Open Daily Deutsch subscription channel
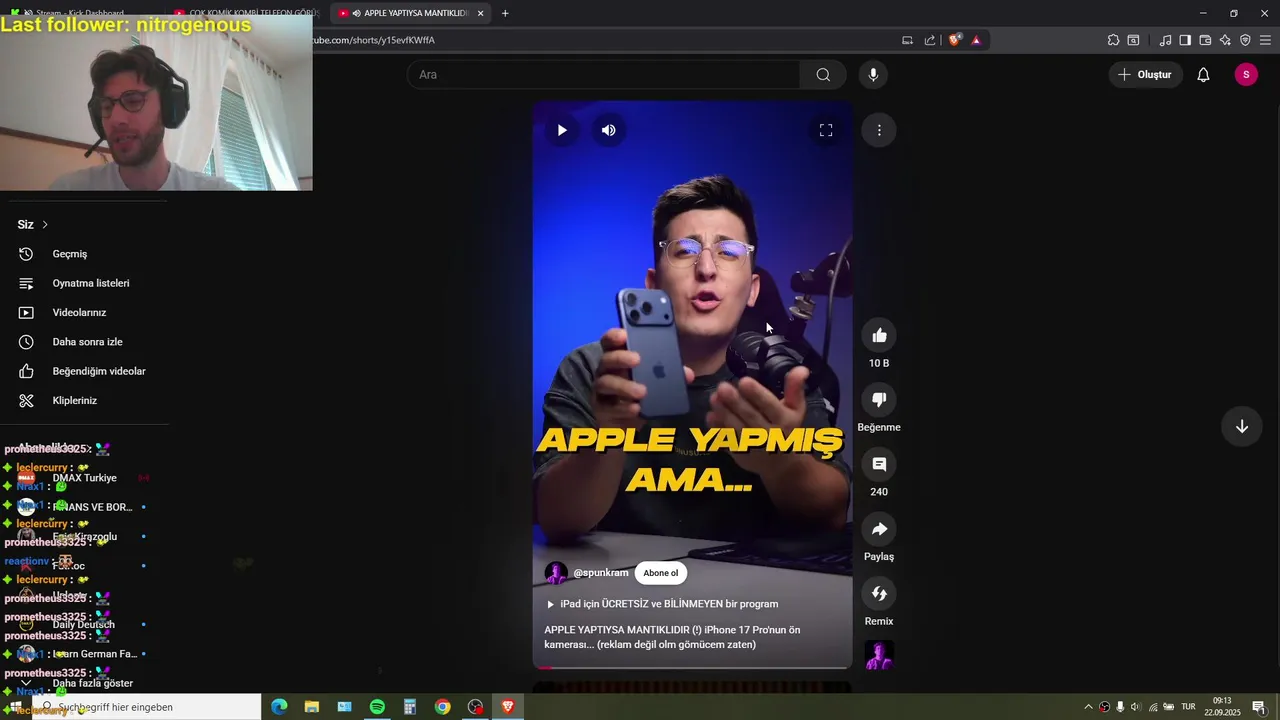 point(85,624)
